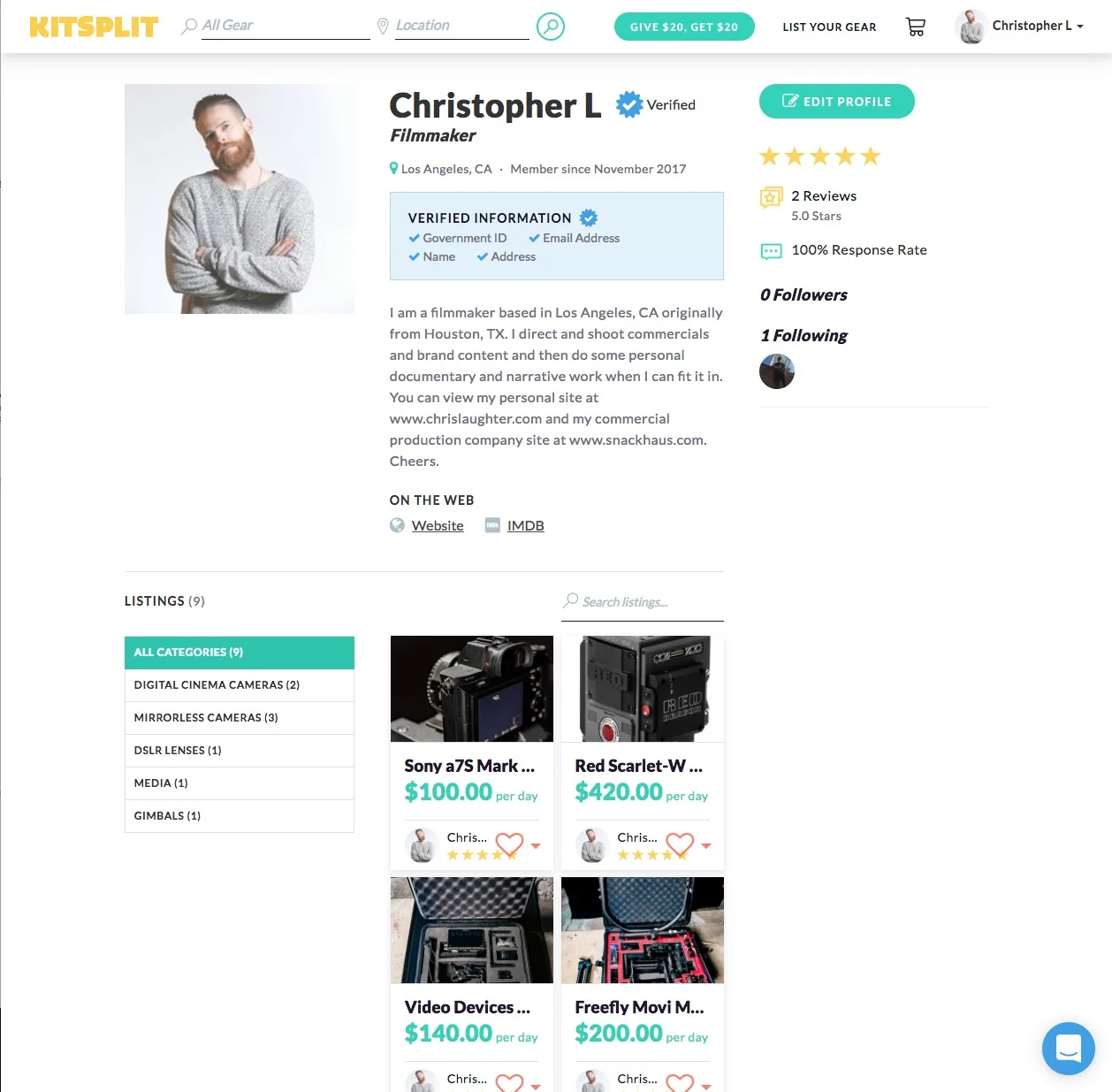The width and height of the screenshot is (1112, 1092).
Task: Select Mirrorless Cameras (3) category
Action: click(x=240, y=718)
